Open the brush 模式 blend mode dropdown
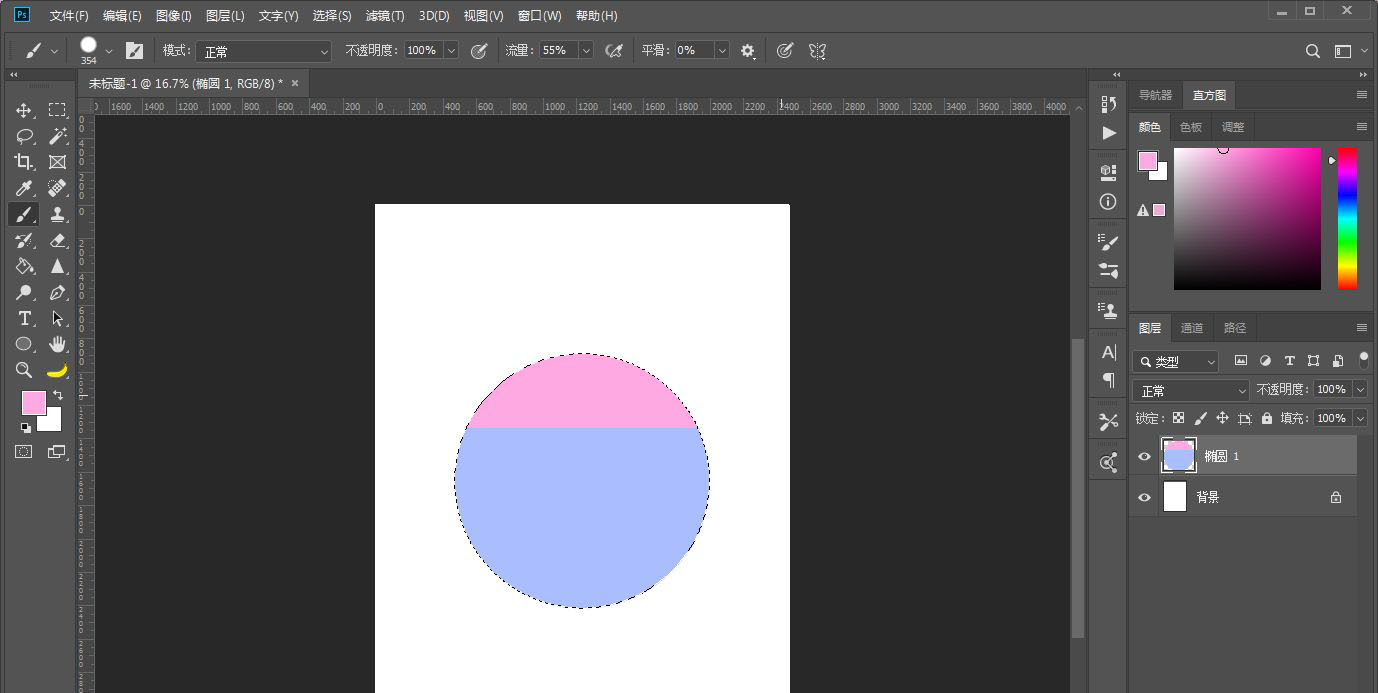1378x693 pixels. click(x=263, y=51)
